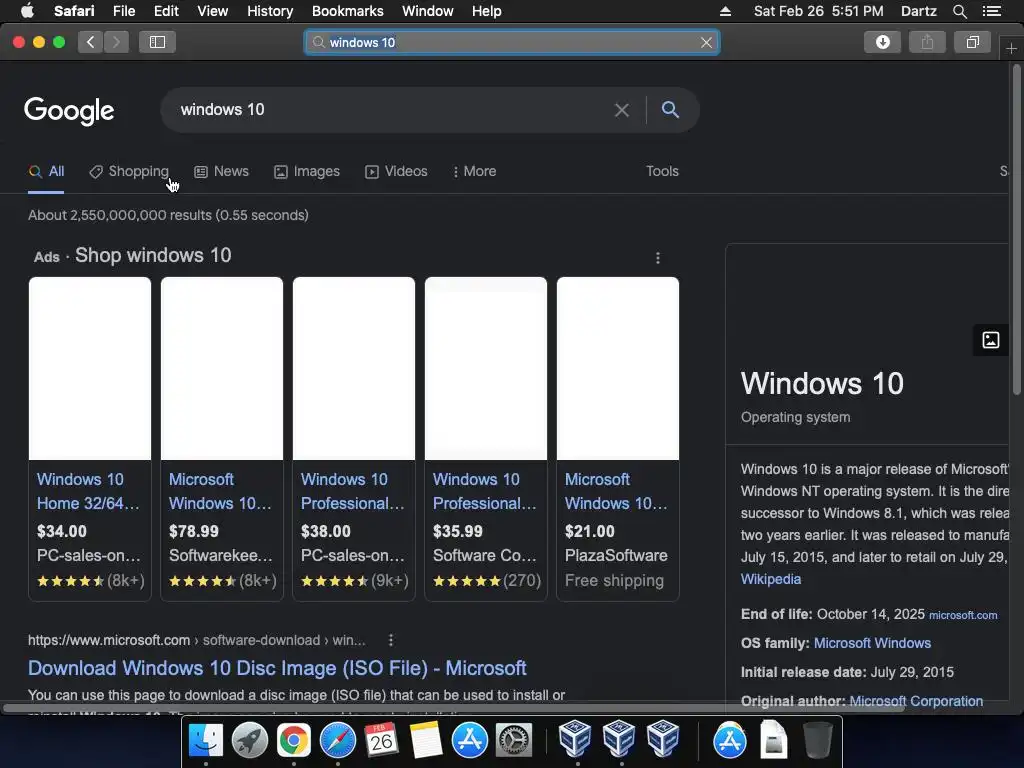Open options menu for microsoft.com result

[391, 641]
